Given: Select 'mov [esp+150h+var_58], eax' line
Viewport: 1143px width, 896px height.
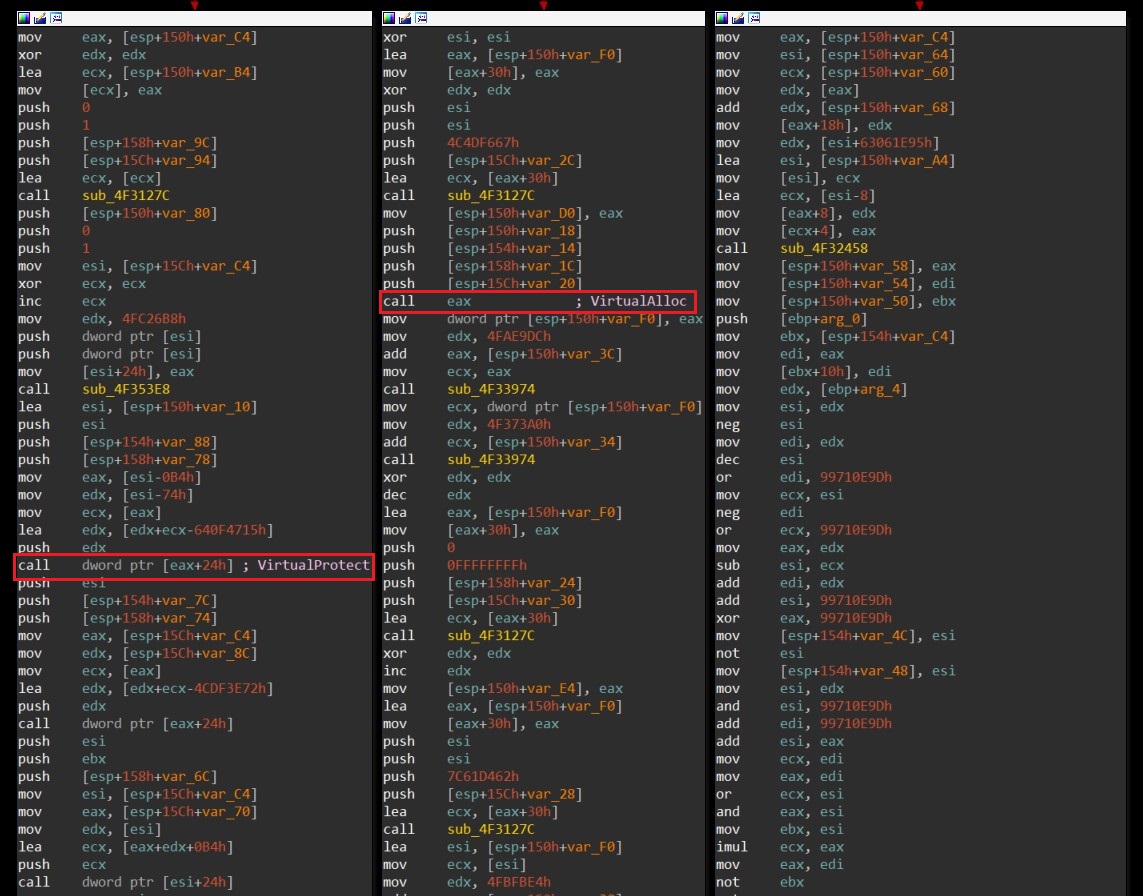Looking at the screenshot, I should [836, 265].
